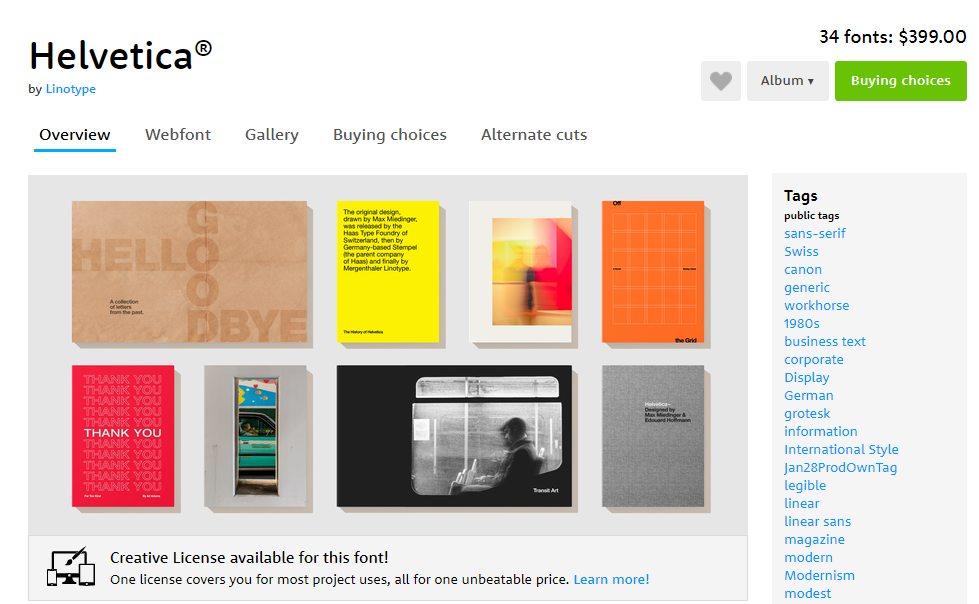Click the Jan28ProdOwnTag tag

coord(840,468)
